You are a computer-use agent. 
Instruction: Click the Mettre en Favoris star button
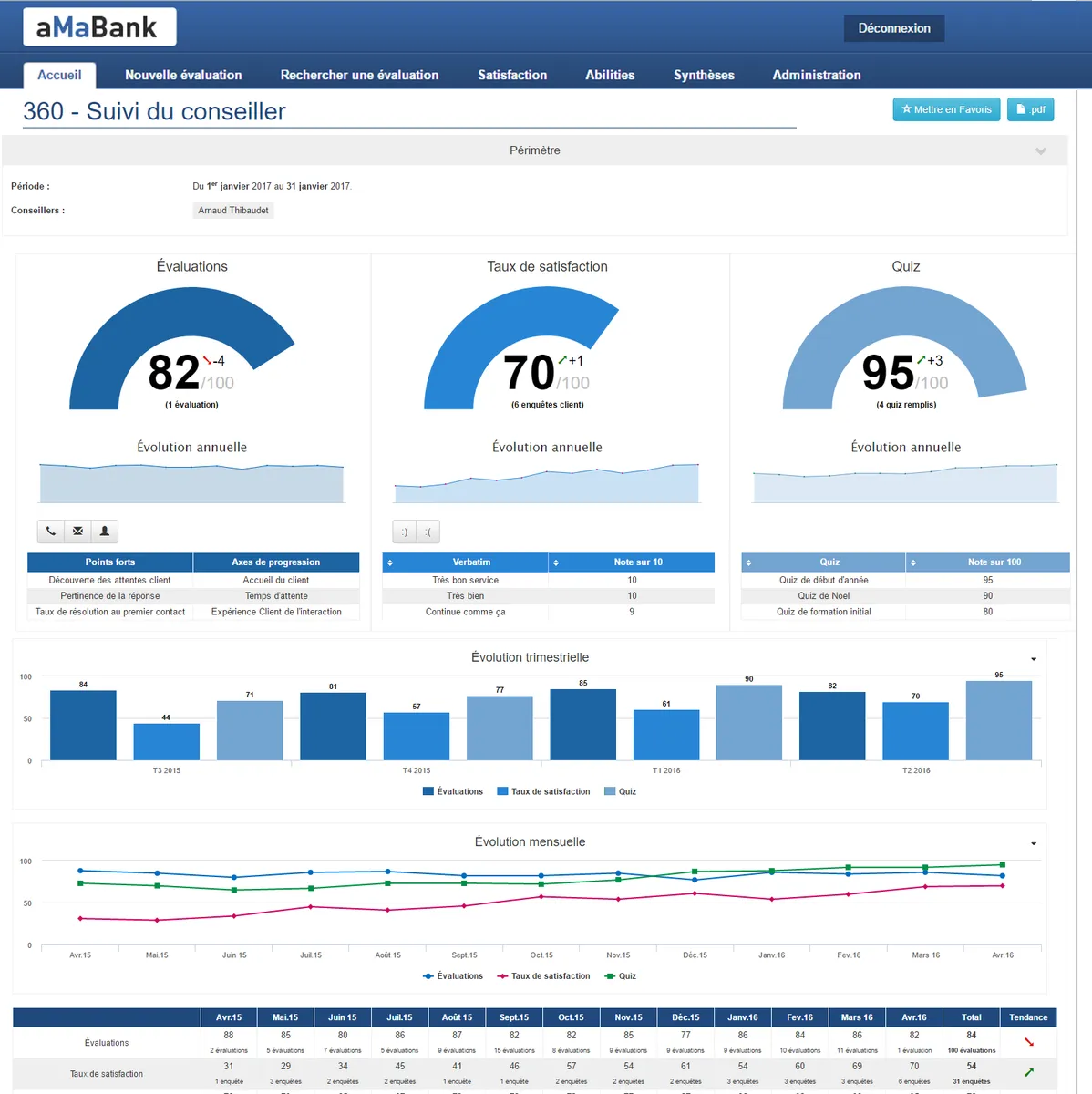click(946, 109)
